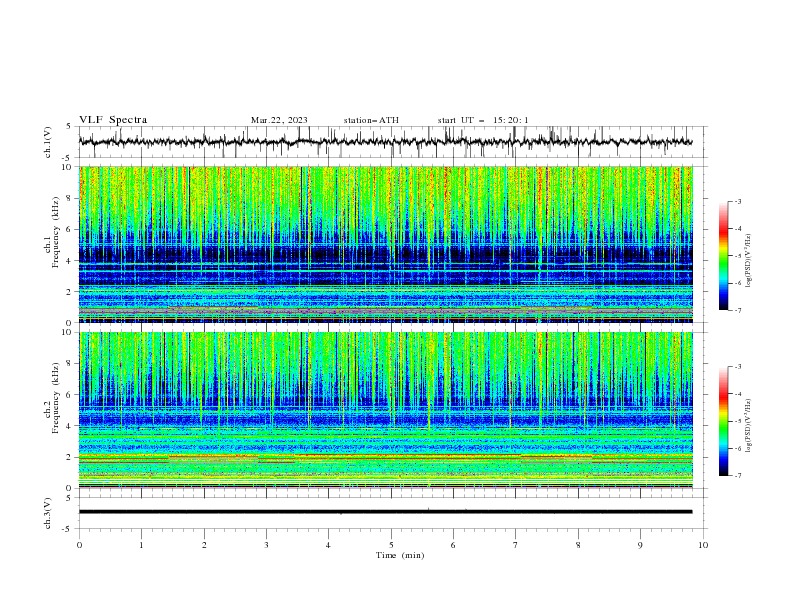Select the "station=ATH" header text

(371, 120)
